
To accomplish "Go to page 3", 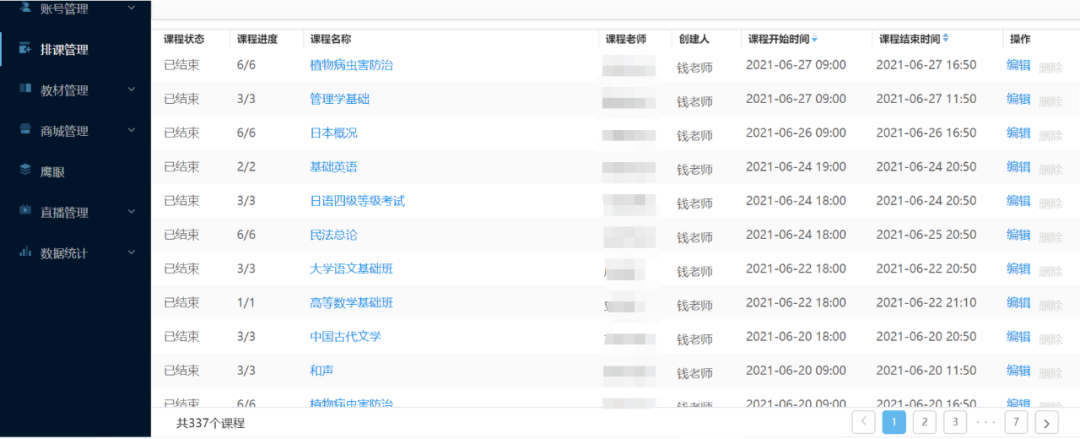I will [x=955, y=422].
